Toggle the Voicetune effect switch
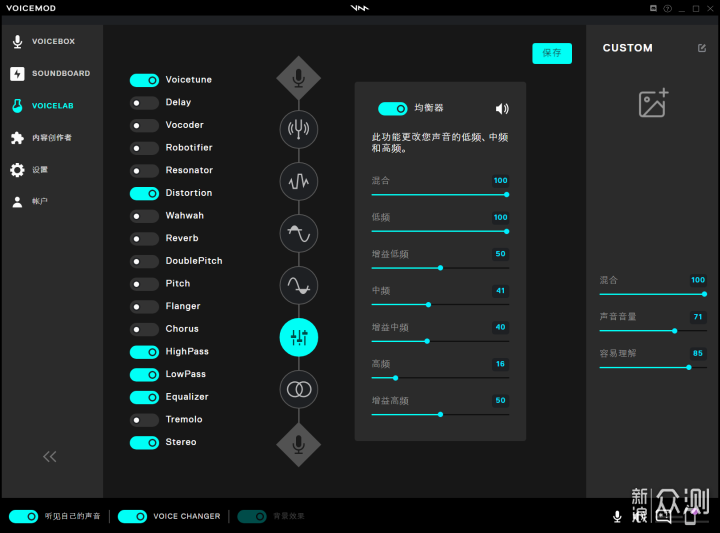 point(144,80)
